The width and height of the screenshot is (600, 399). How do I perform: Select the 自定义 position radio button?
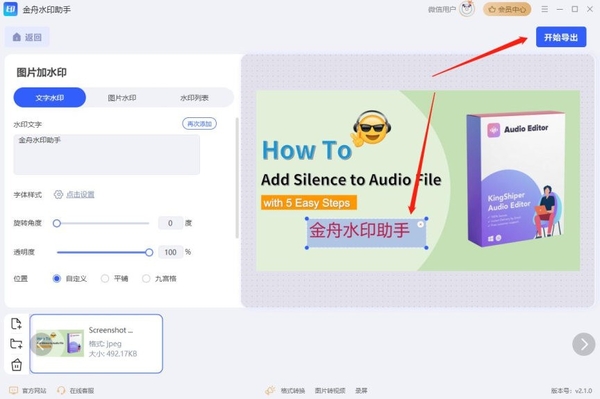tap(57, 278)
